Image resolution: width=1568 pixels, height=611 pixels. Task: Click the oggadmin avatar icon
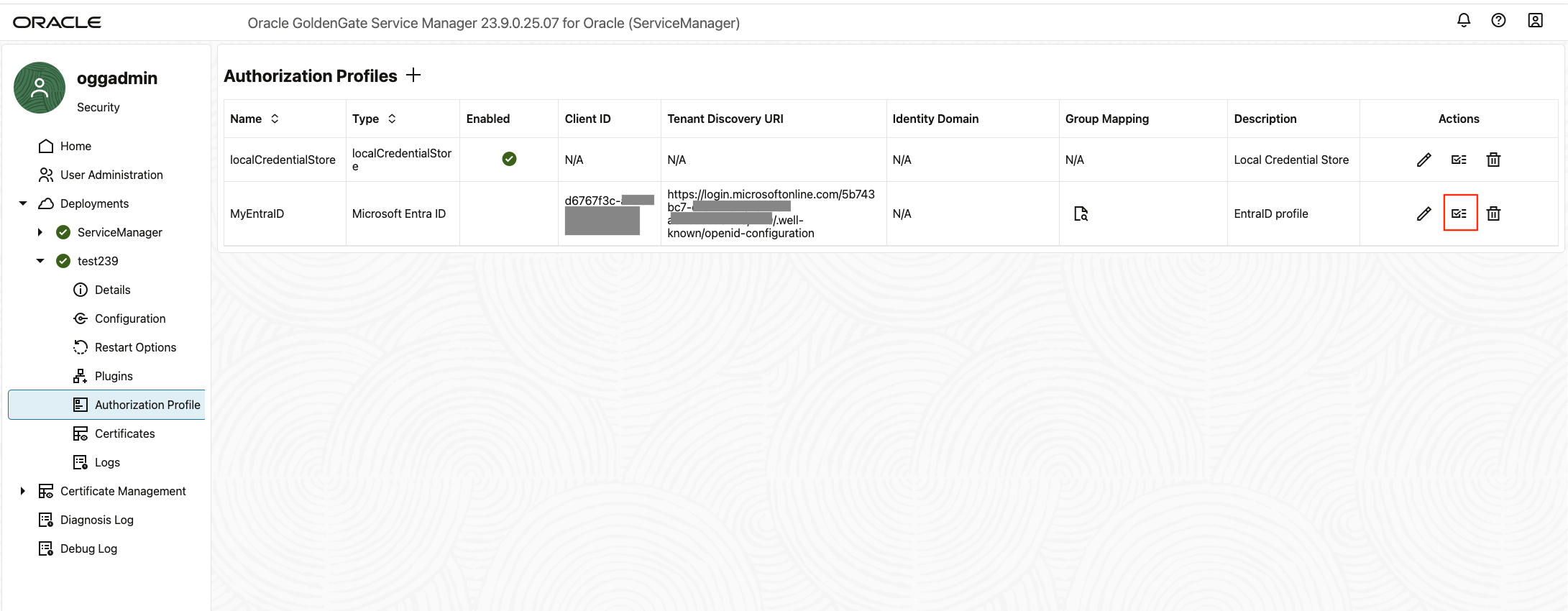(x=40, y=88)
